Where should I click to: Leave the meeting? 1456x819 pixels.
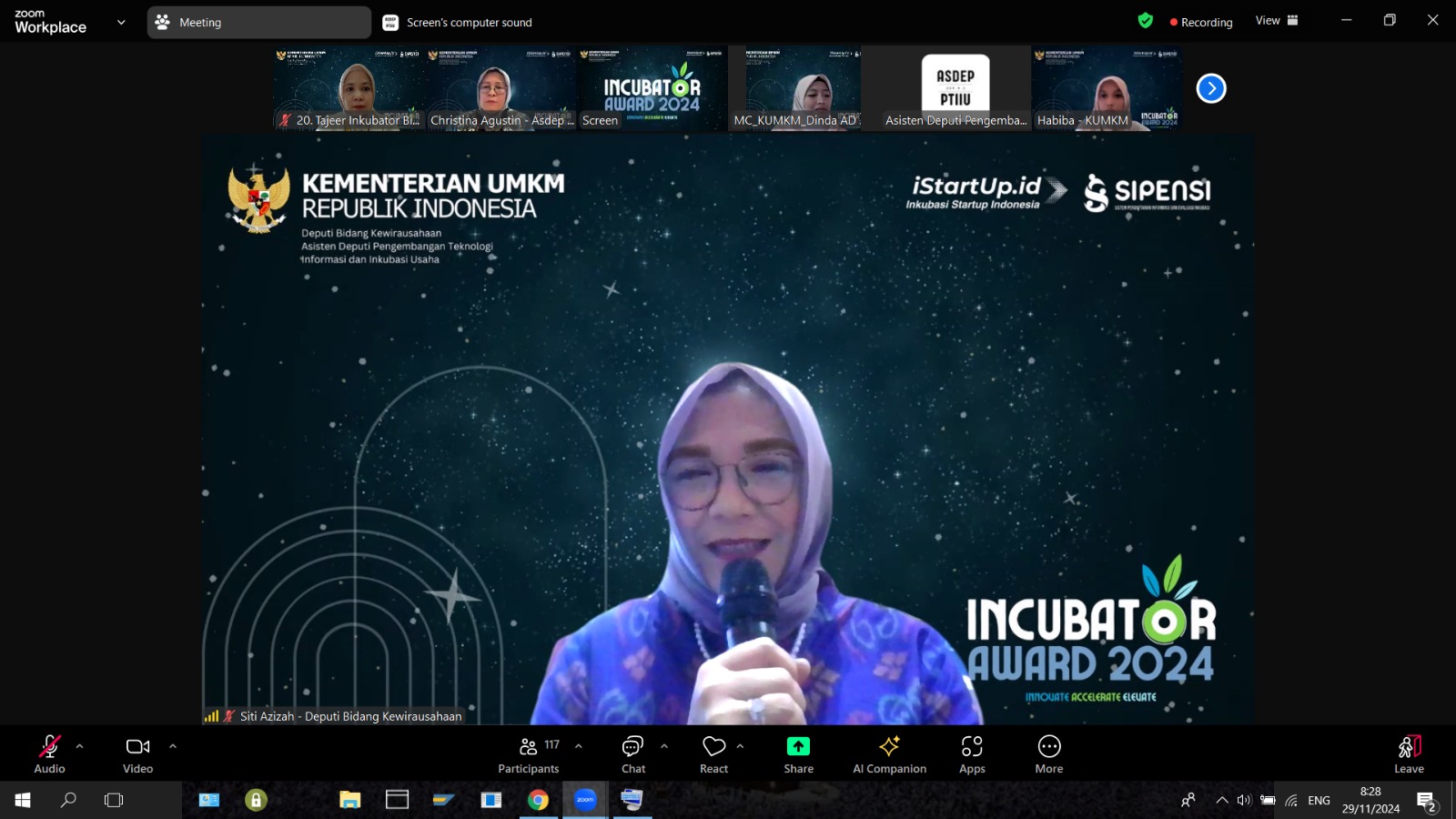[x=1409, y=754]
